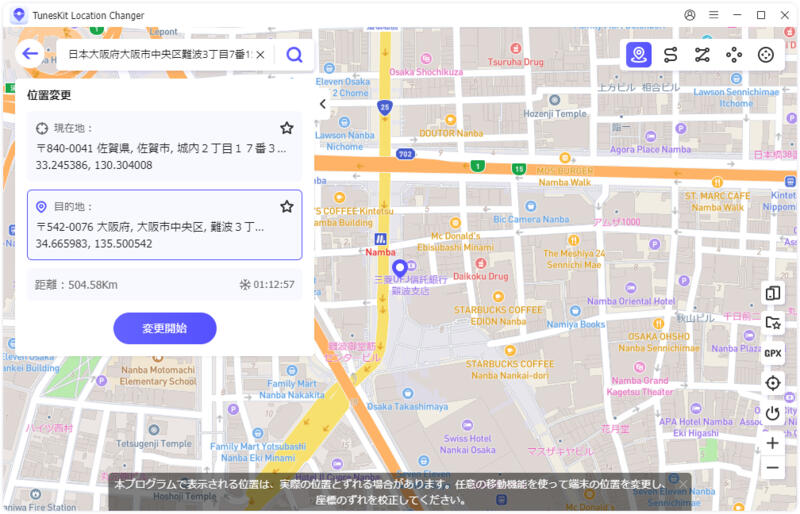
Task: Click the 位置変更 panel heading
Action: (49, 95)
